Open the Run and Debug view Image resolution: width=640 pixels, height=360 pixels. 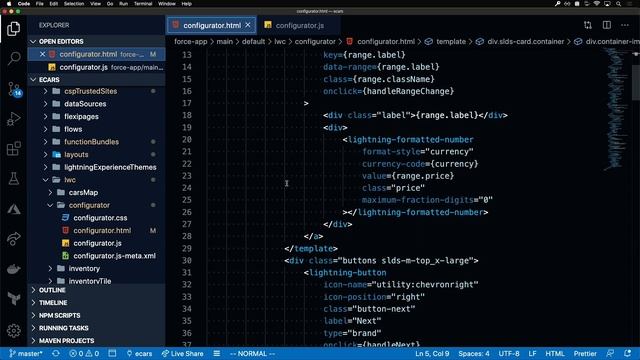pyautogui.click(x=13, y=119)
